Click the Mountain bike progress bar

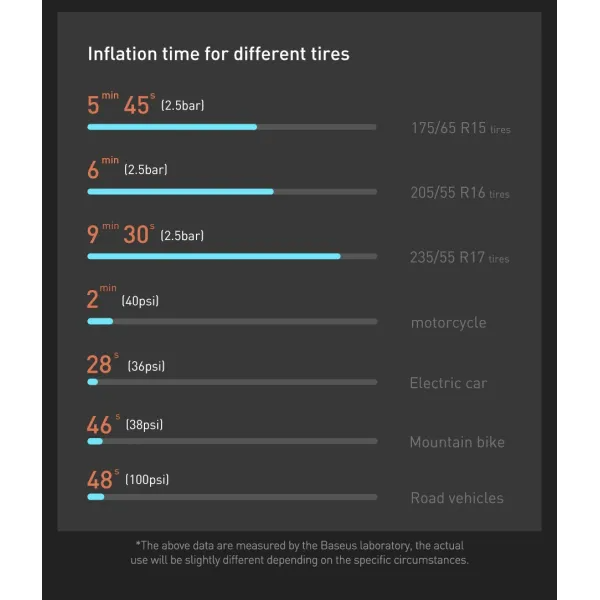click(x=232, y=441)
